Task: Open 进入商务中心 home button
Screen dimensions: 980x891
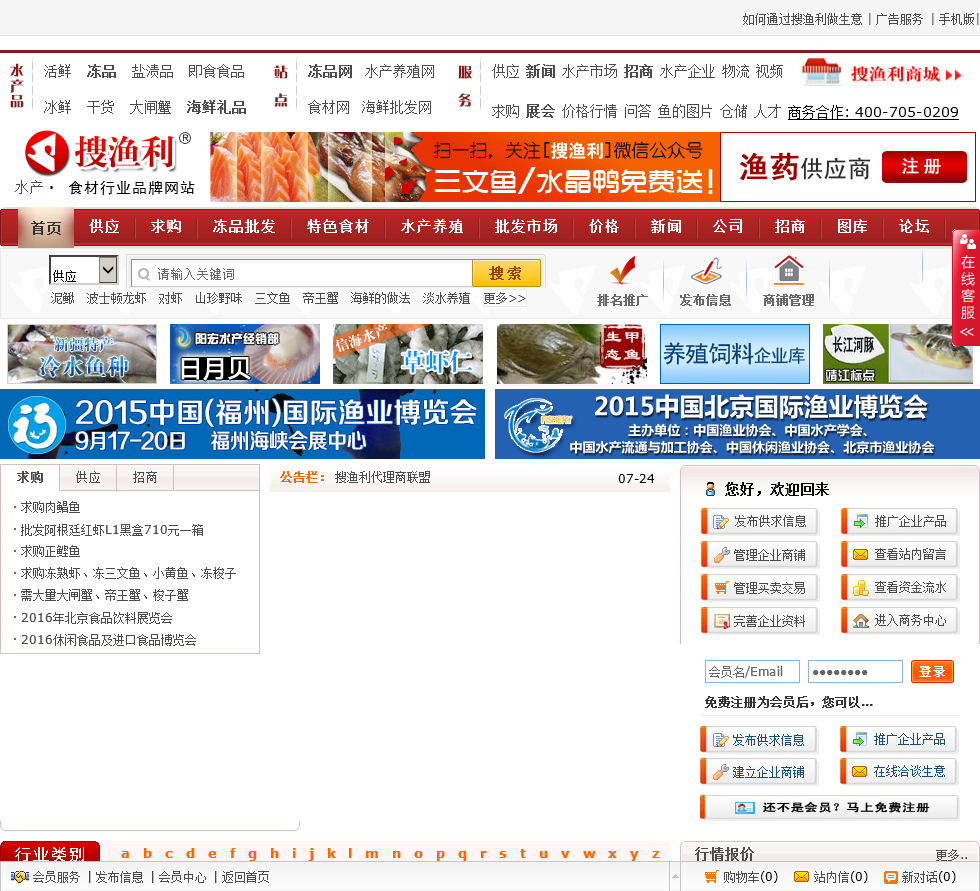Action: (900, 620)
